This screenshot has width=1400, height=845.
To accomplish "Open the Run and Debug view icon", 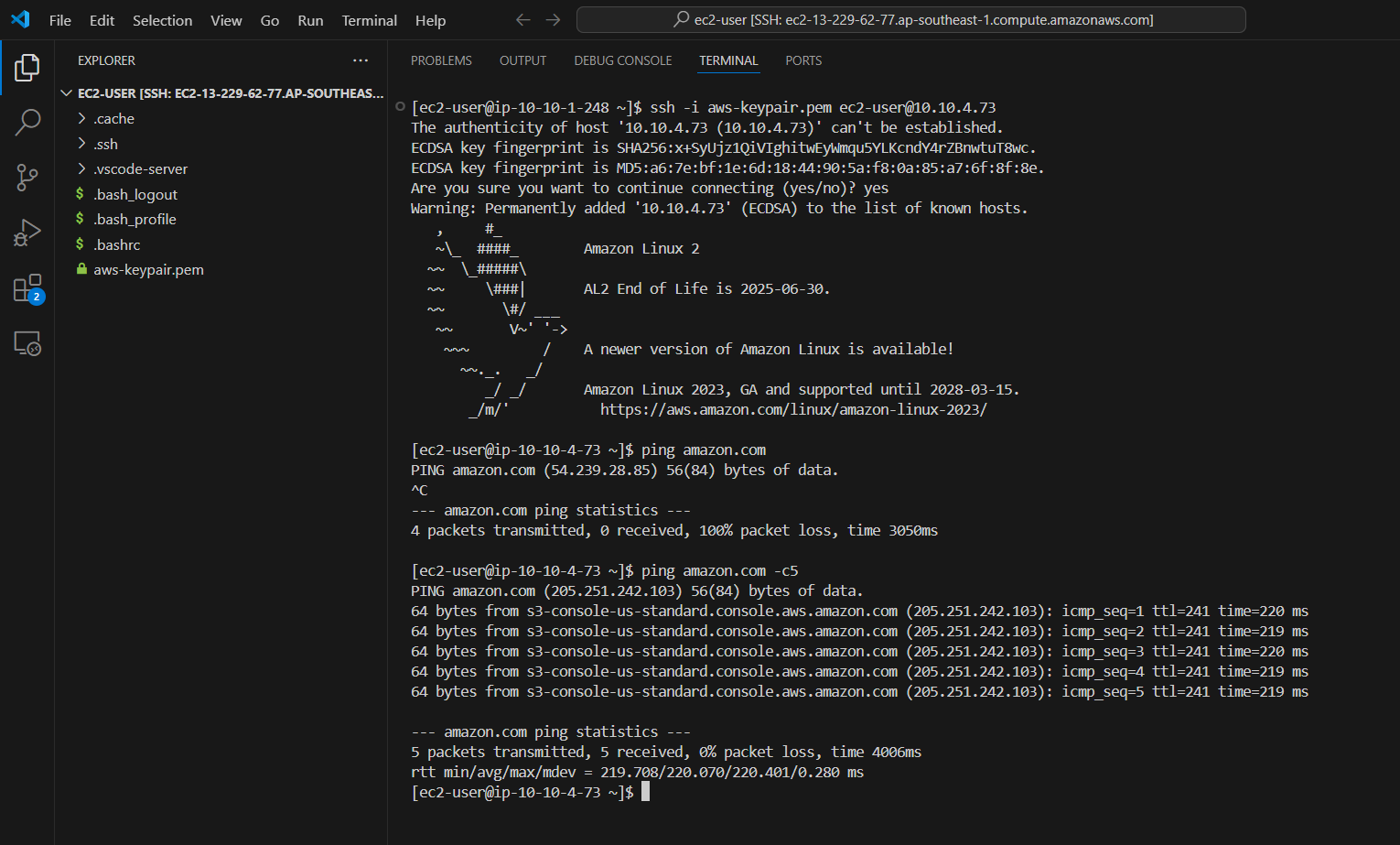I will 27,233.
